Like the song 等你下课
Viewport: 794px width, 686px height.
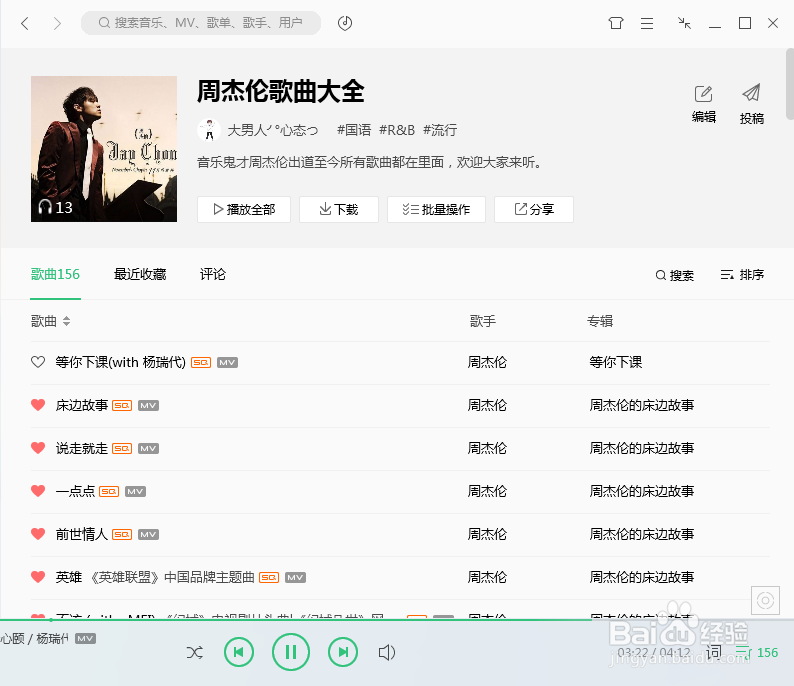38,362
